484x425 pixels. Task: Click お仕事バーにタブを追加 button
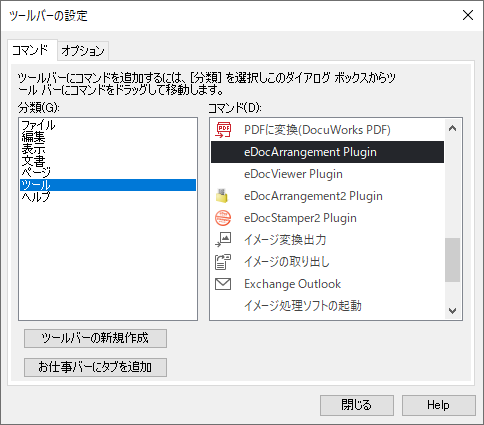[95, 367]
